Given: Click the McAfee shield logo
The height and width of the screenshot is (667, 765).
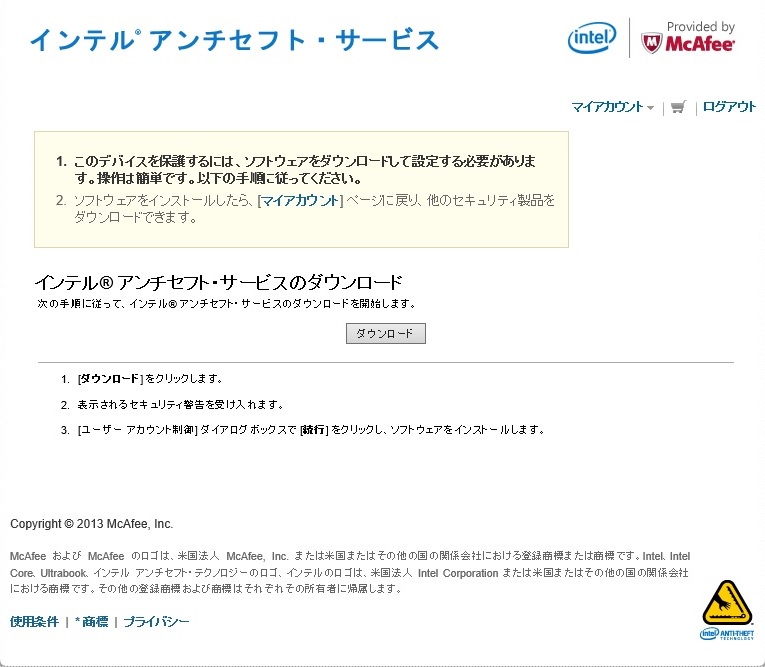Looking at the screenshot, I should (651, 43).
